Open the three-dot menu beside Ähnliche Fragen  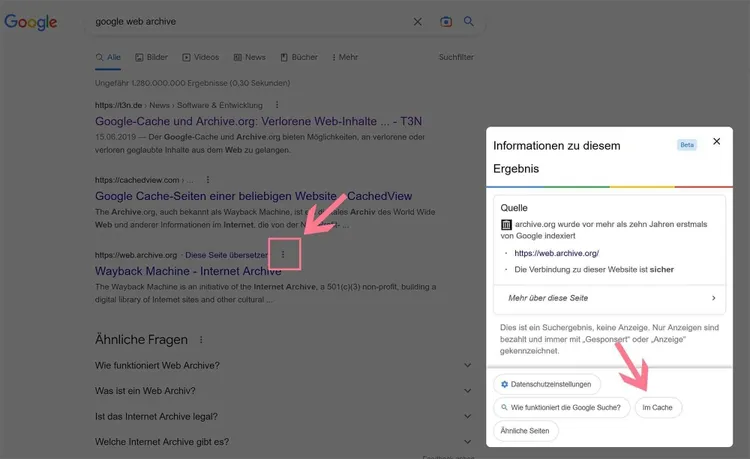[201, 339]
